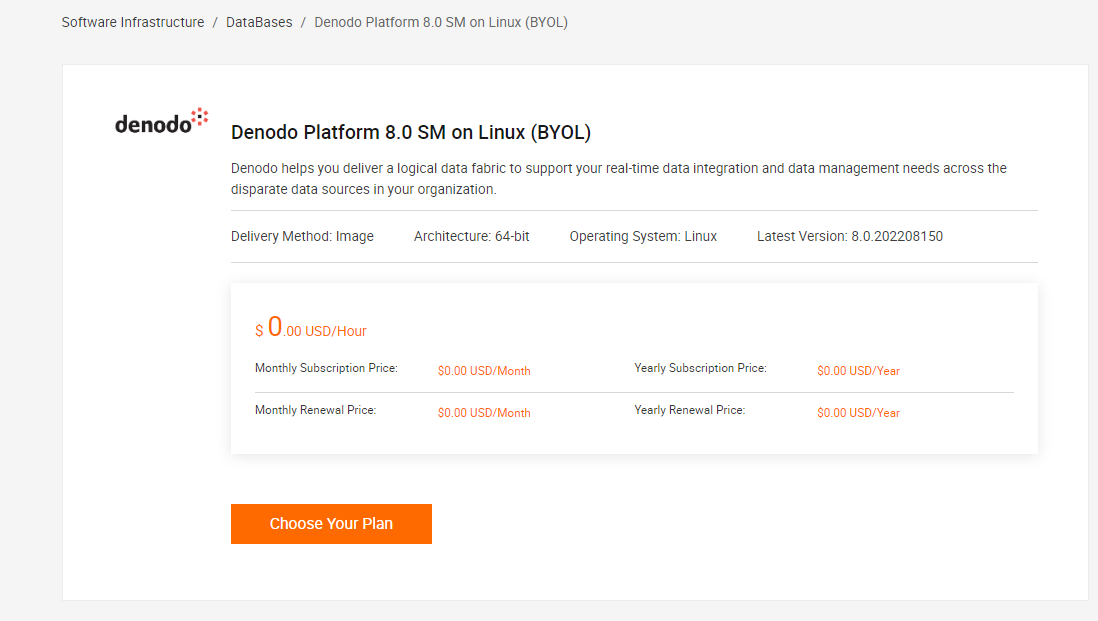Click Monthly Subscription $0.00 USD/Month value
The height and width of the screenshot is (621, 1098).
coord(484,371)
